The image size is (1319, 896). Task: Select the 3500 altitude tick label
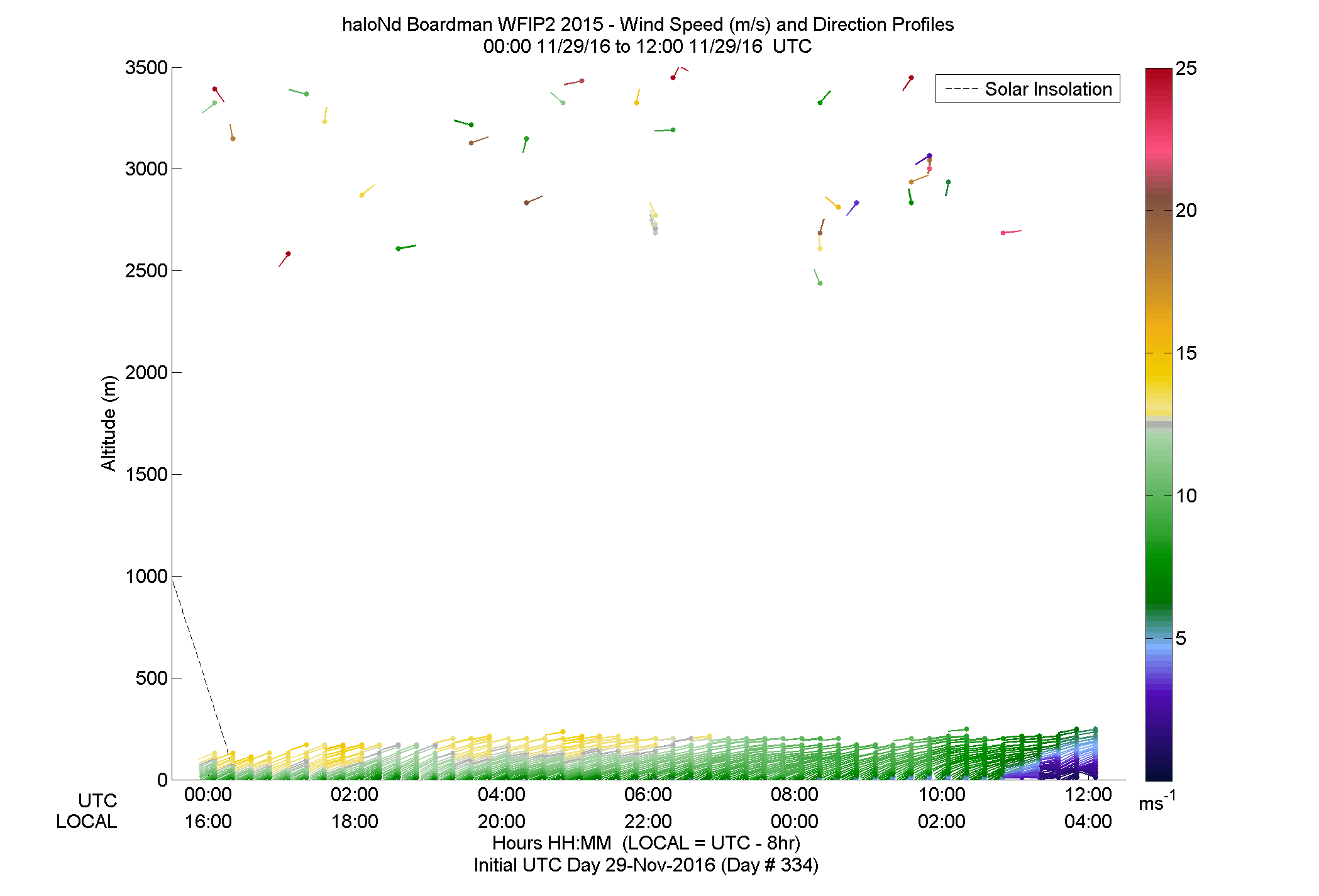pyautogui.click(x=146, y=68)
